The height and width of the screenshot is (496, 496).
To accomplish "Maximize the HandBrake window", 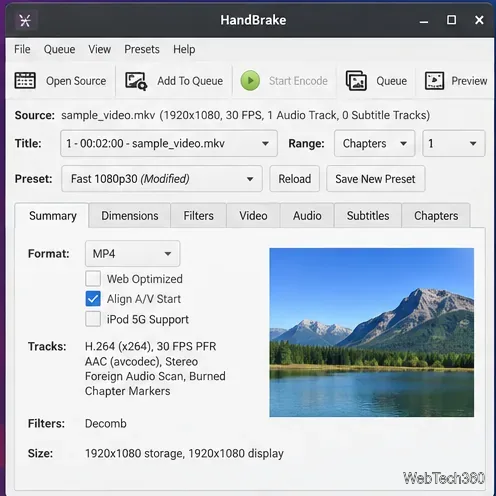I will click(451, 20).
